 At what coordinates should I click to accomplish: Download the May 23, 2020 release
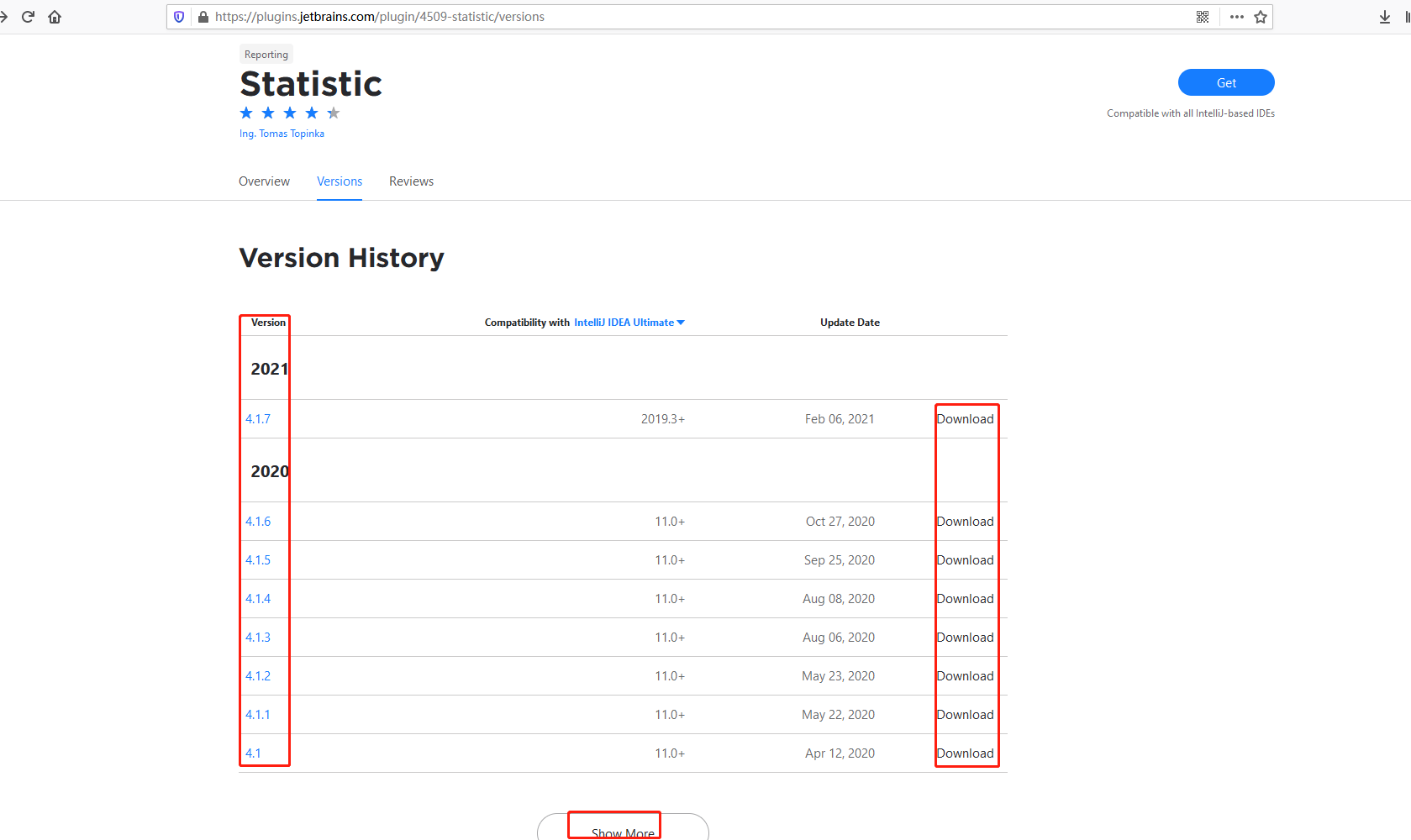[966, 676]
